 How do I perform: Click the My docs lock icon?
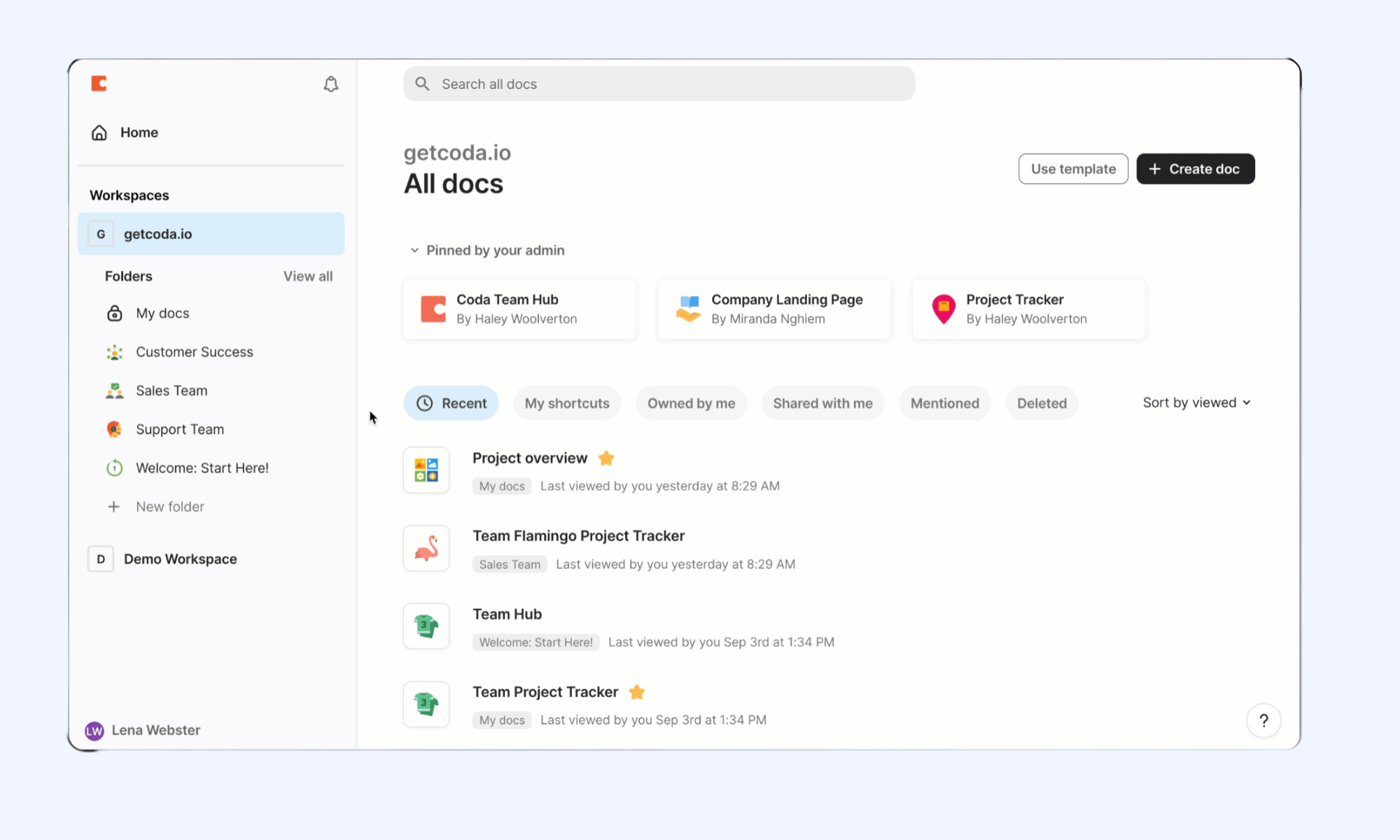(114, 313)
